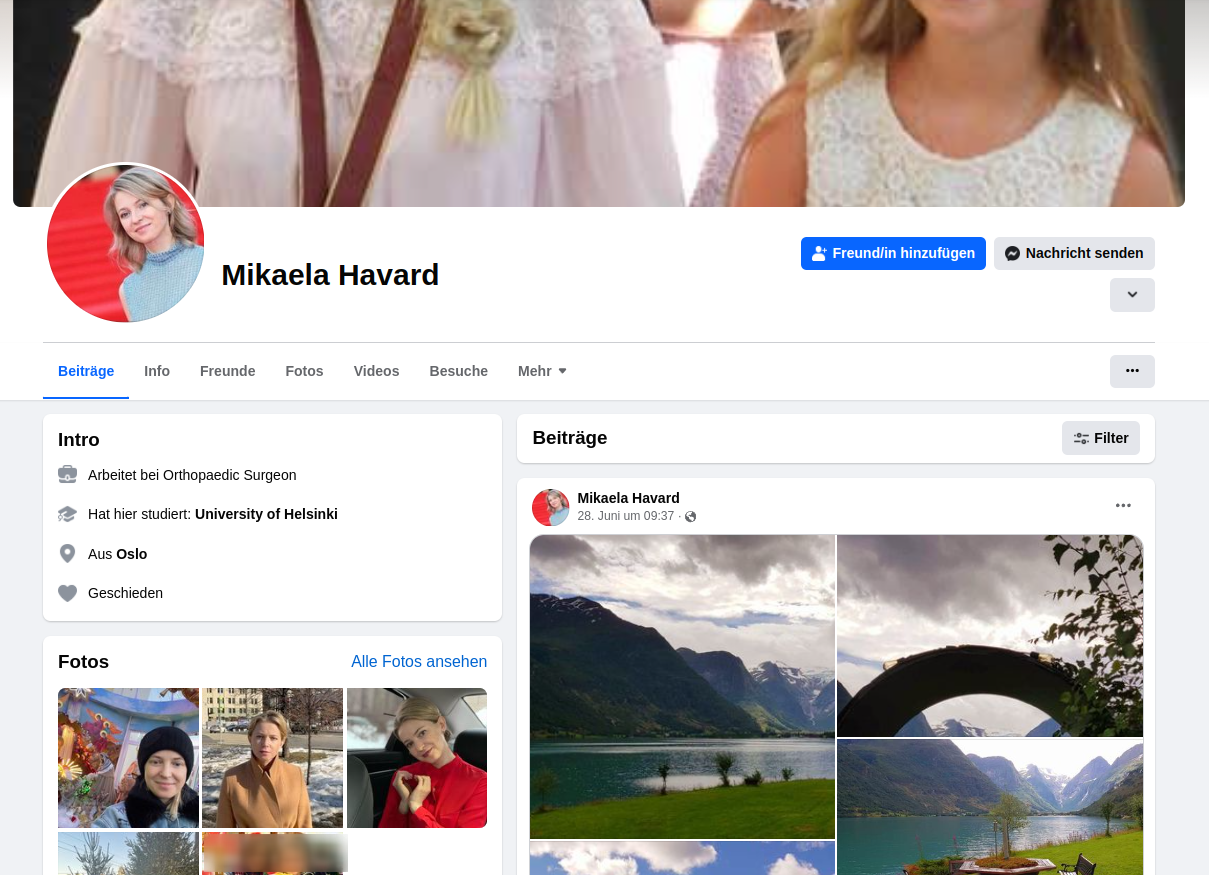Open the post photo with dark arch

point(990,636)
